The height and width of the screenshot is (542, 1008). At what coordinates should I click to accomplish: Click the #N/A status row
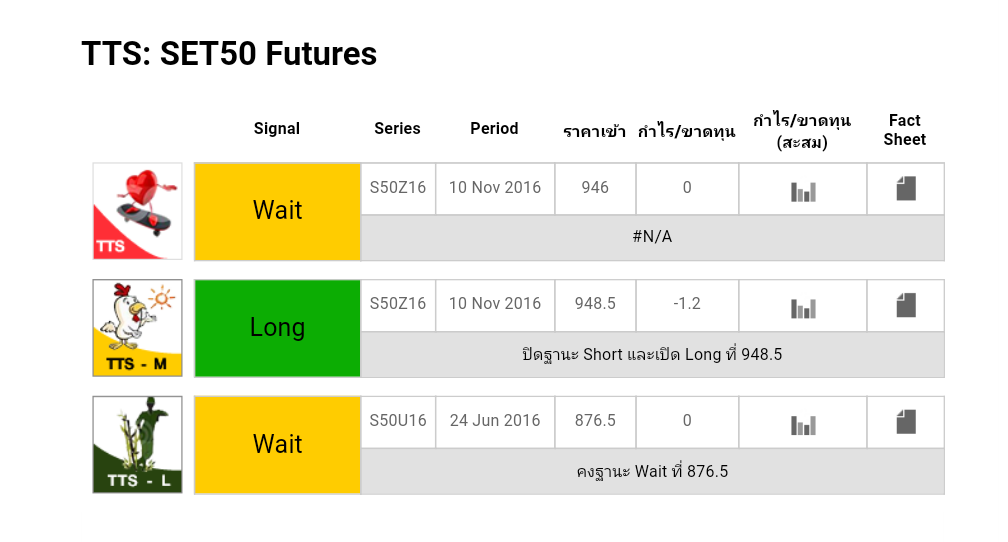point(652,238)
